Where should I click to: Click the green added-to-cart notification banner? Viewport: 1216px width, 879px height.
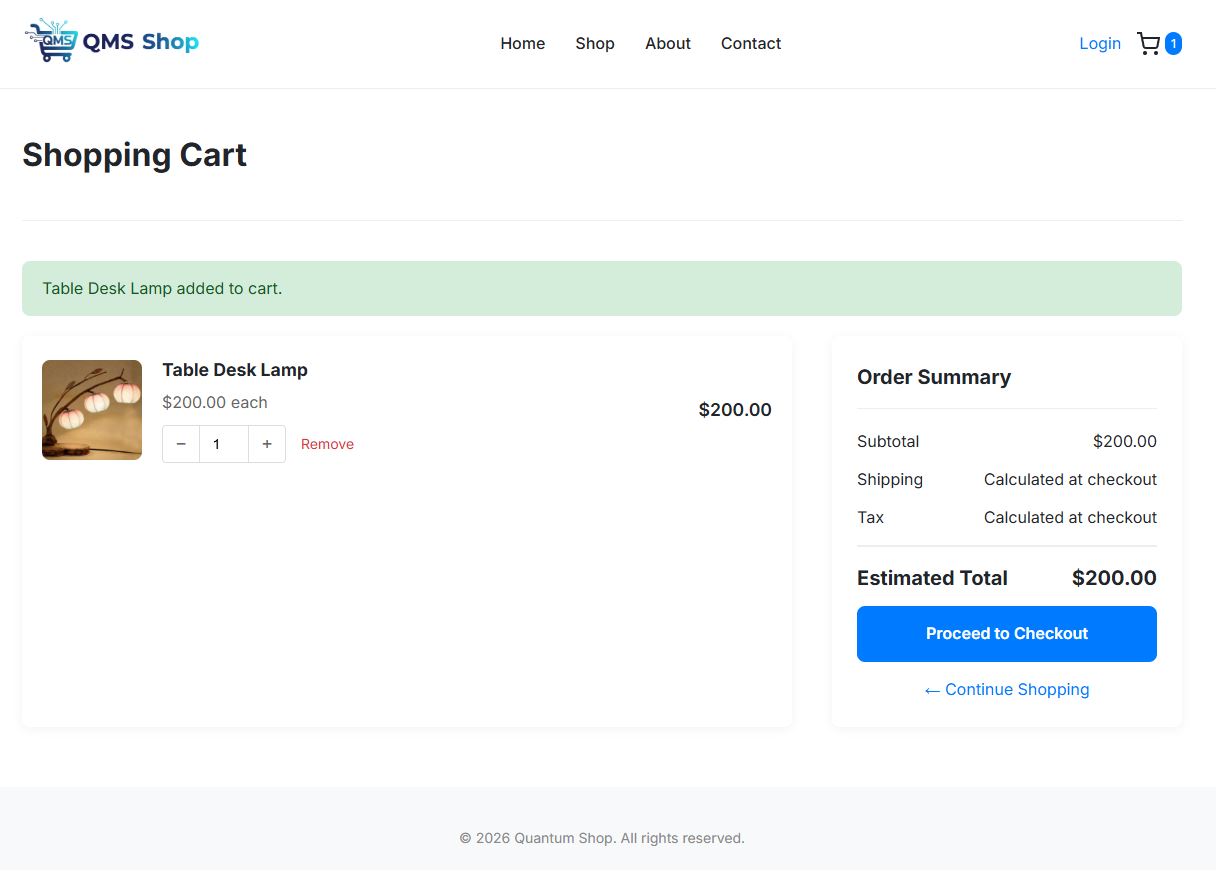(601, 289)
